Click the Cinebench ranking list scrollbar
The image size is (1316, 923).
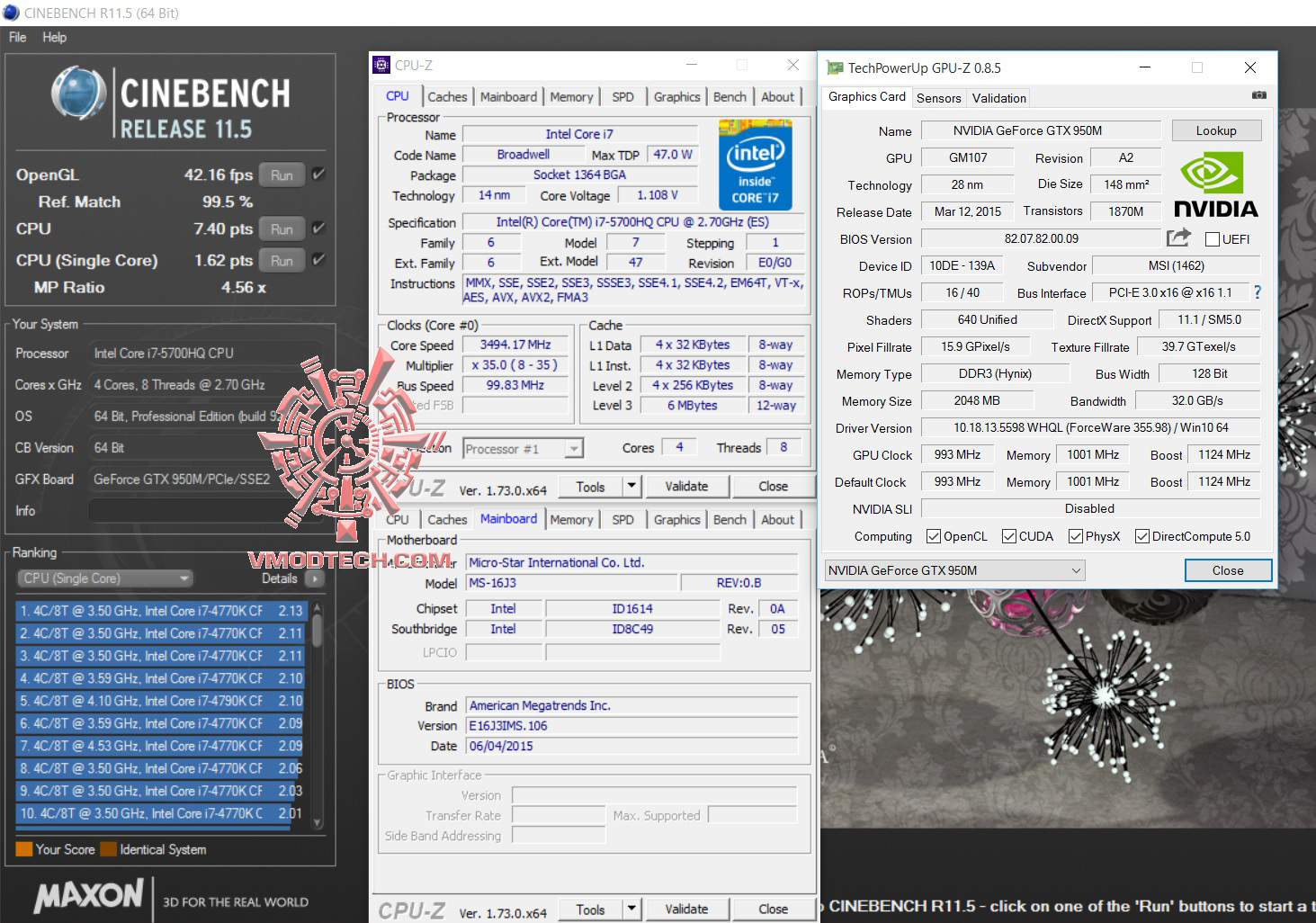coord(317,715)
